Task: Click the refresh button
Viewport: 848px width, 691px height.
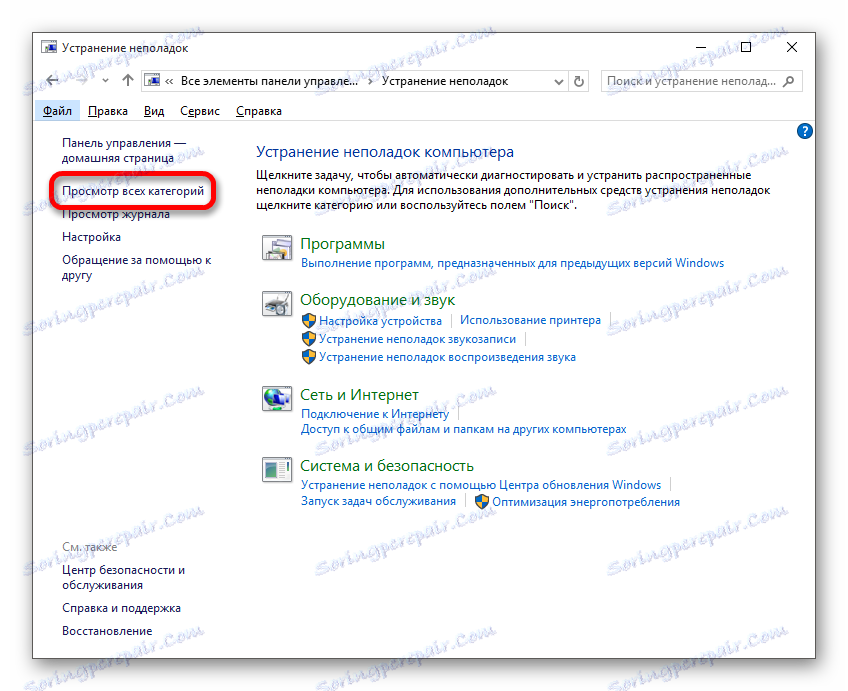Action: click(579, 82)
